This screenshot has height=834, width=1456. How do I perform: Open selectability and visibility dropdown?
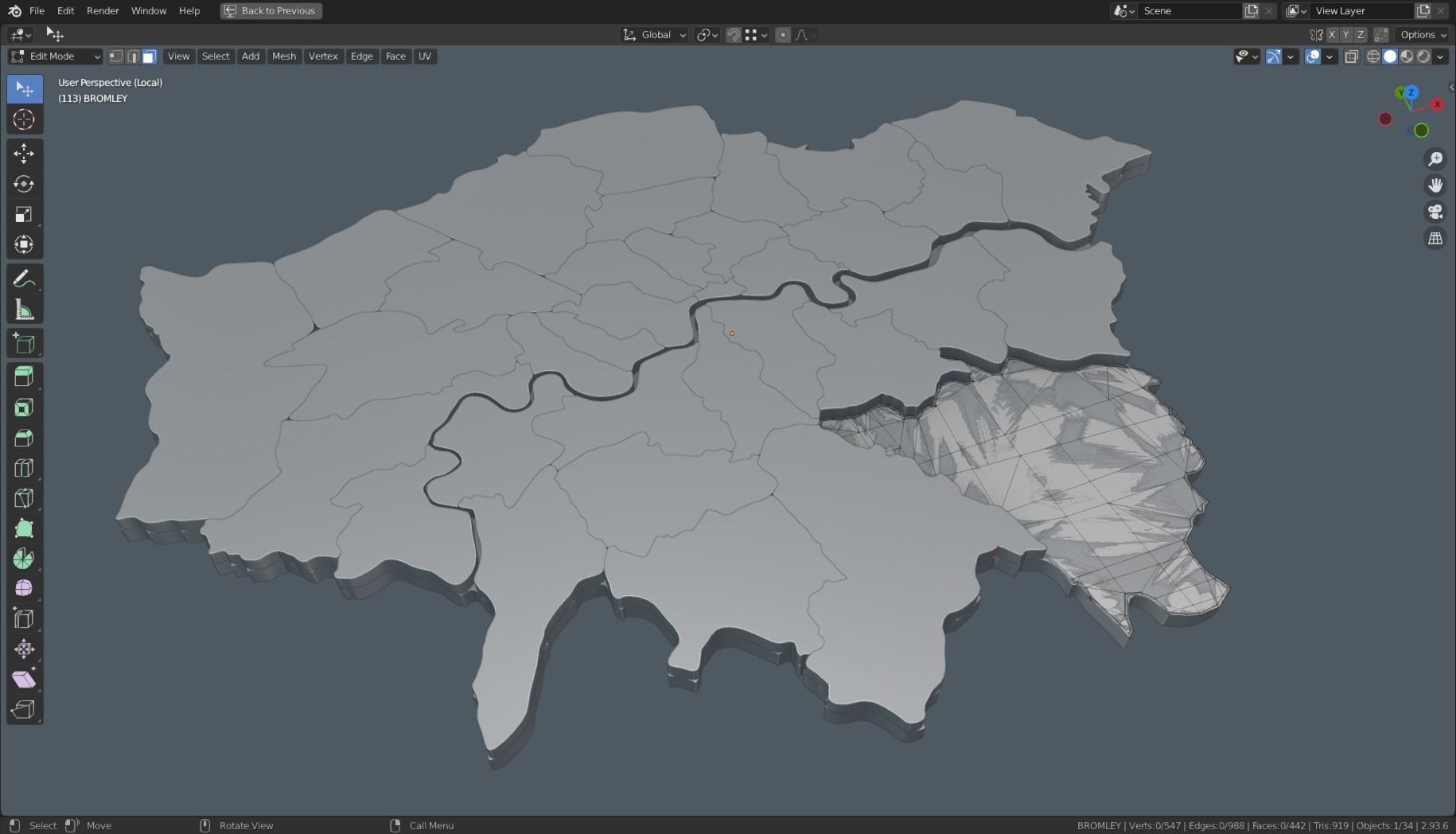pyautogui.click(x=1247, y=57)
